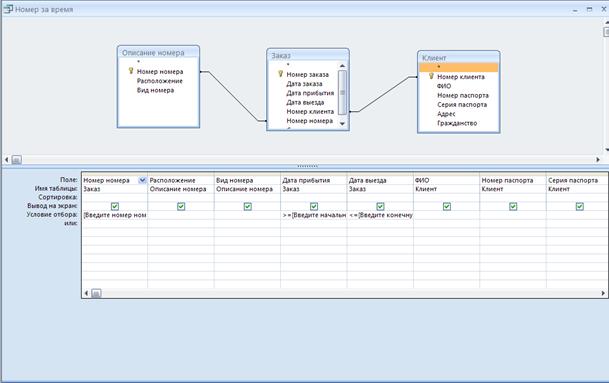Click the criteria cell '[Введите номер ном'
This screenshot has height=383, width=609.
click(x=115, y=215)
